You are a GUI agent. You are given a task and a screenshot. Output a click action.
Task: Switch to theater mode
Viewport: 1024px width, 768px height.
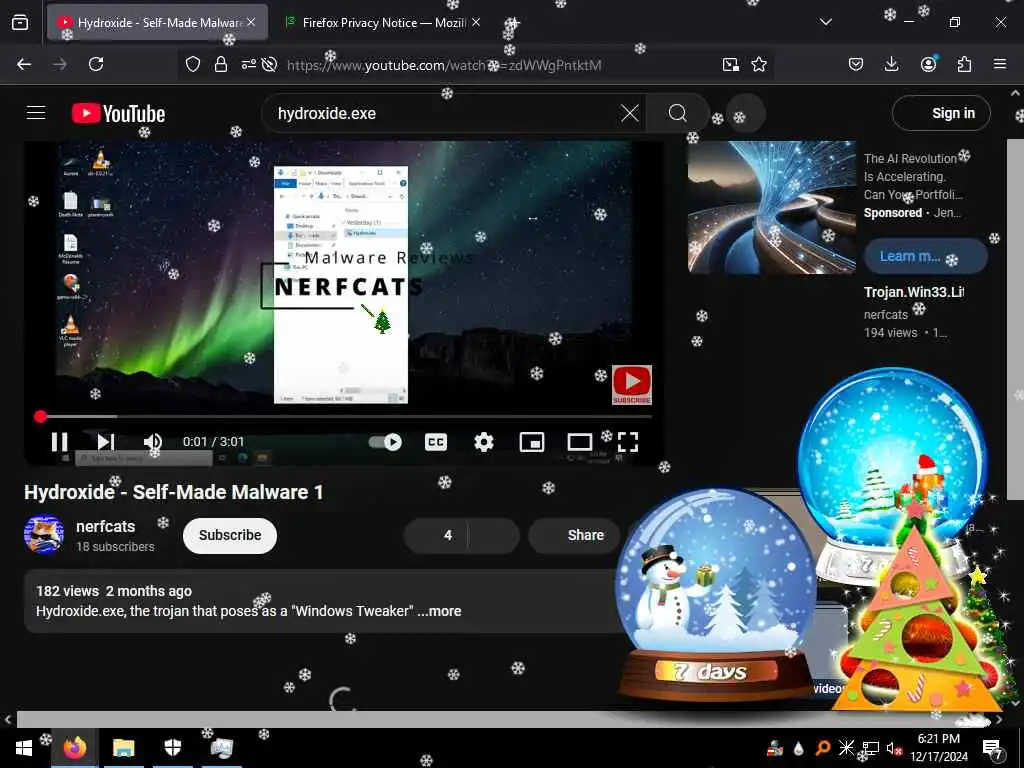coord(579,442)
